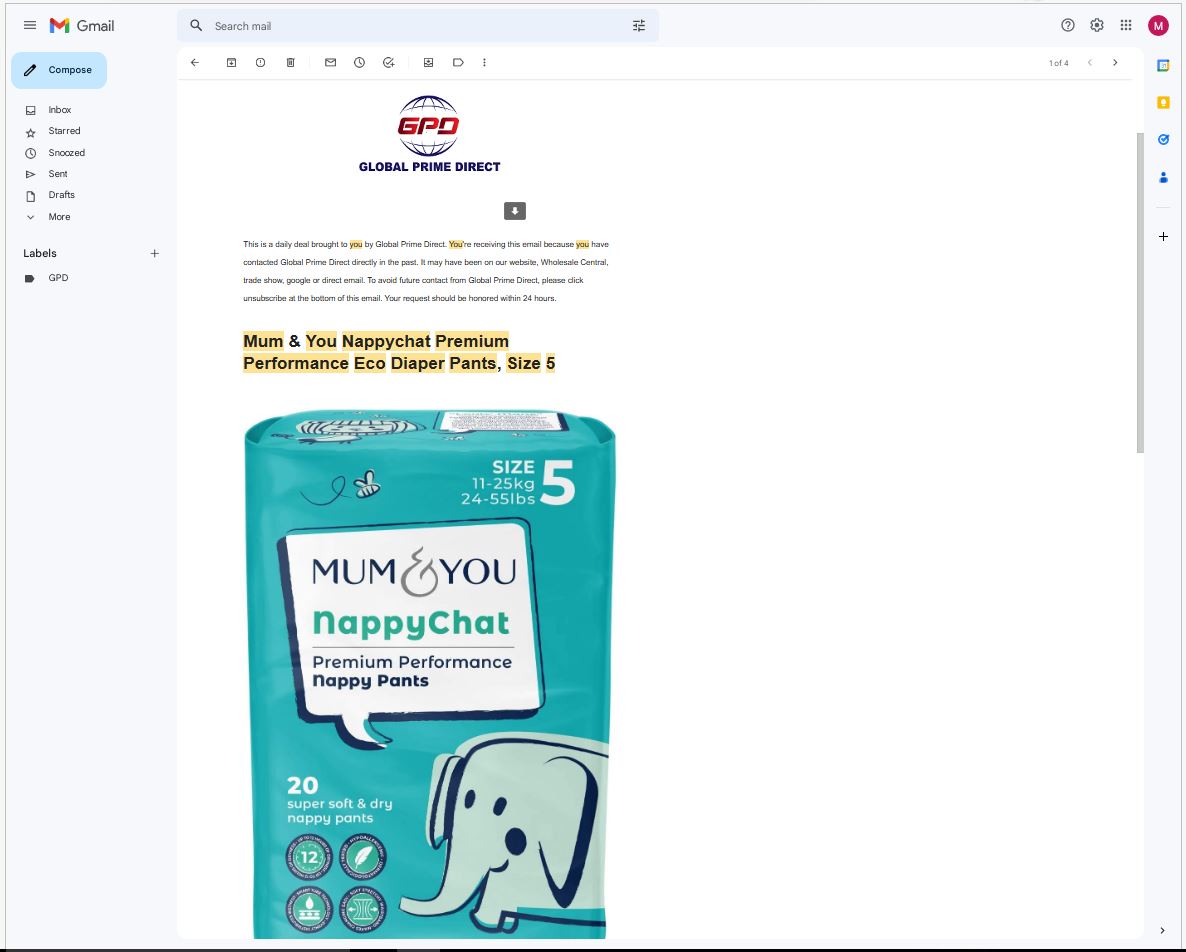Open Google Tasks side panel
Viewport: 1186px width, 952px height.
[x=1163, y=139]
